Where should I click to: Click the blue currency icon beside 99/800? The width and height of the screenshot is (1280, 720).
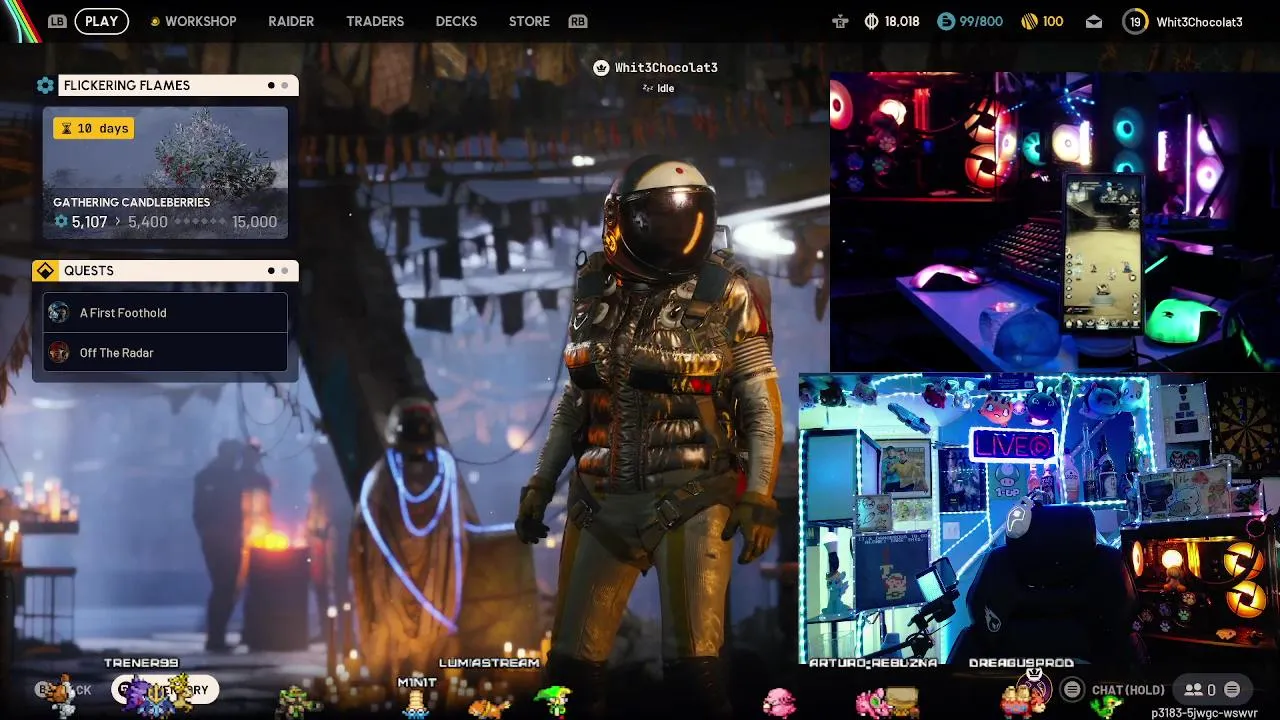point(946,21)
